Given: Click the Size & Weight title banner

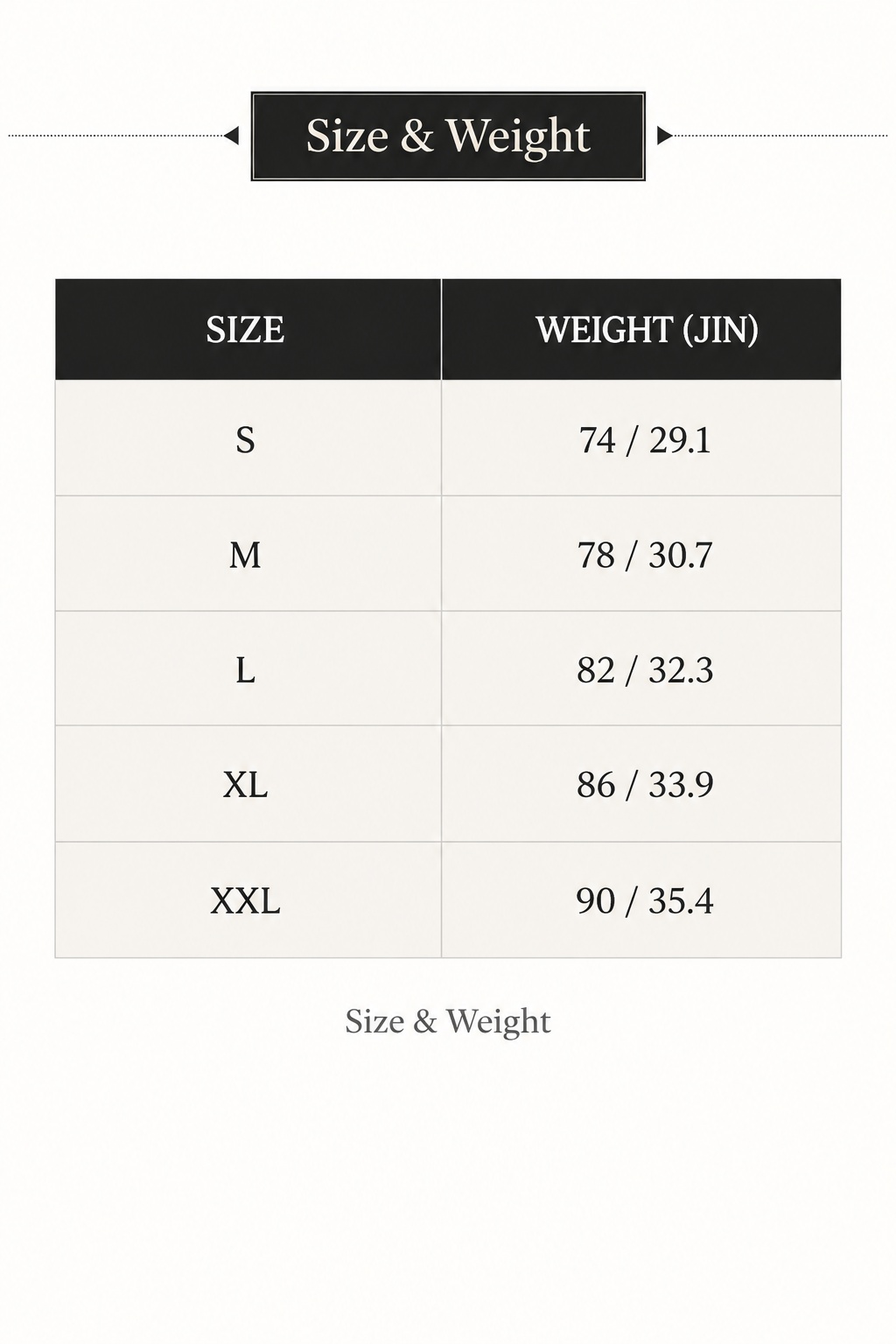Looking at the screenshot, I should click(x=448, y=136).
